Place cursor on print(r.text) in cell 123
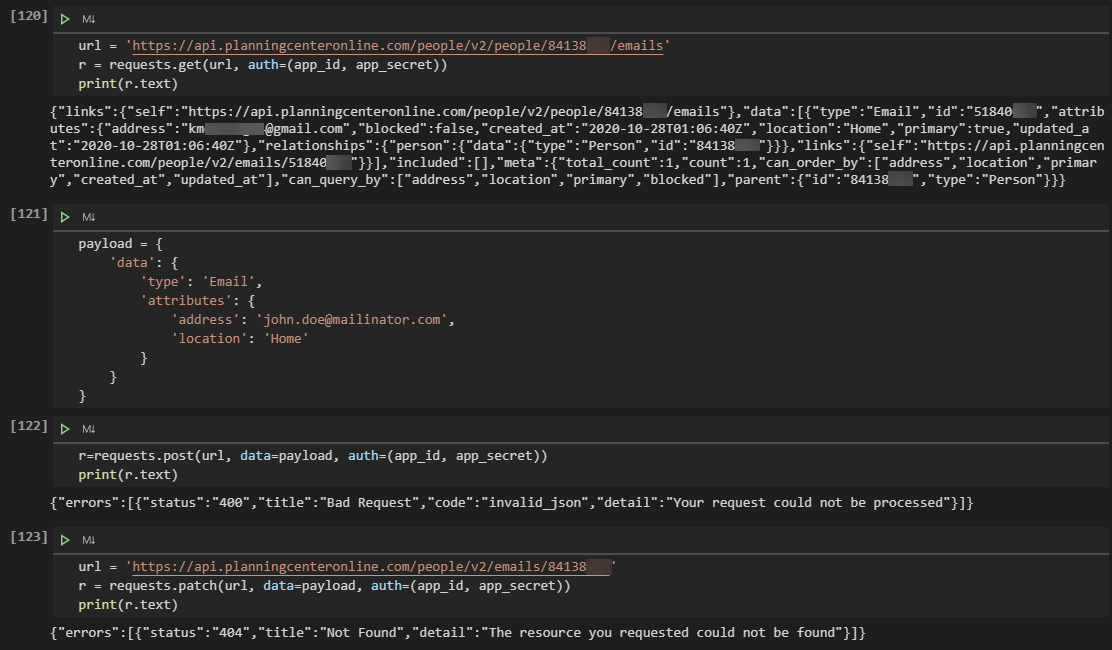 pyautogui.click(x=128, y=605)
